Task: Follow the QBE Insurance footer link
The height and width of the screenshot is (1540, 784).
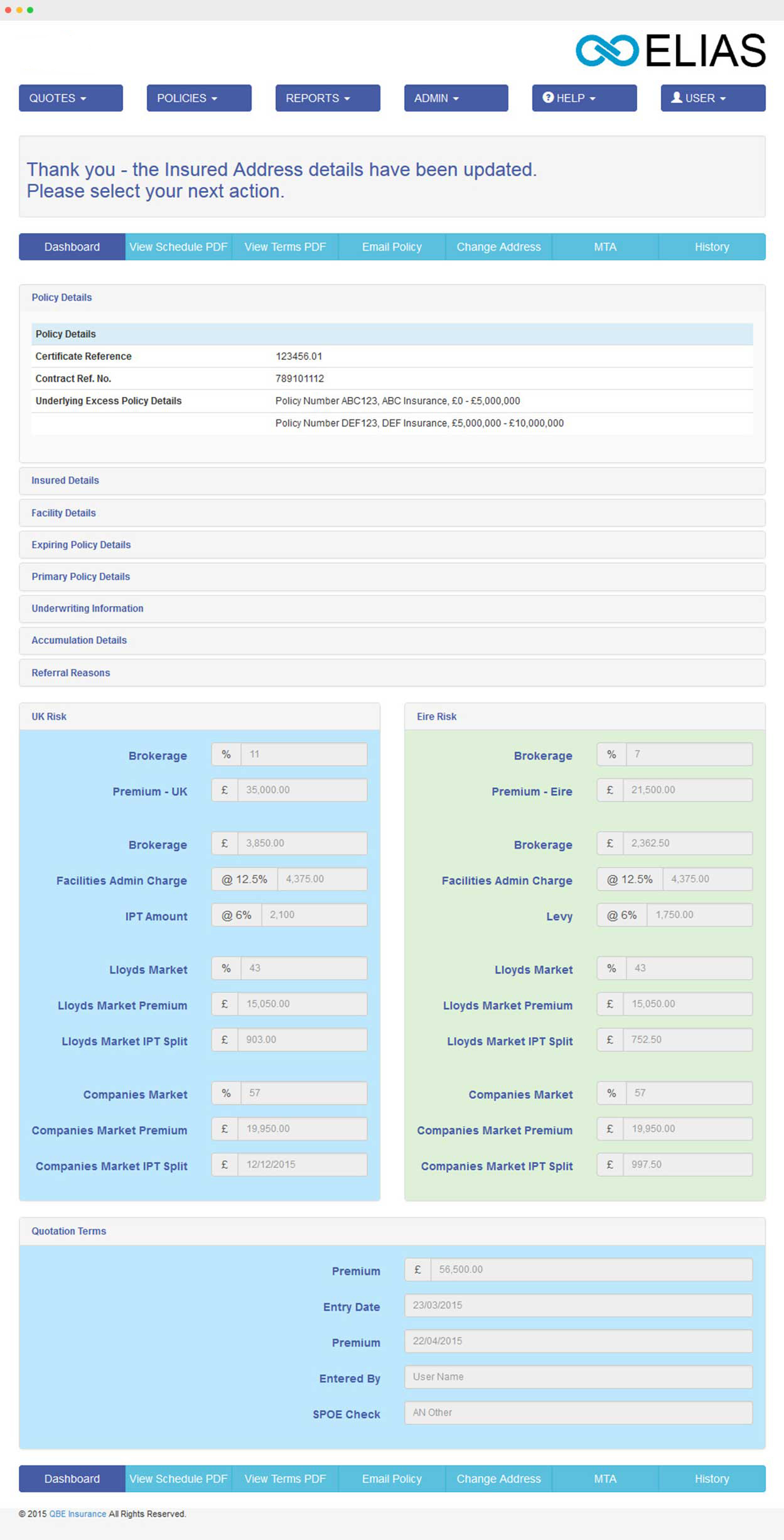Action: 77,1514
